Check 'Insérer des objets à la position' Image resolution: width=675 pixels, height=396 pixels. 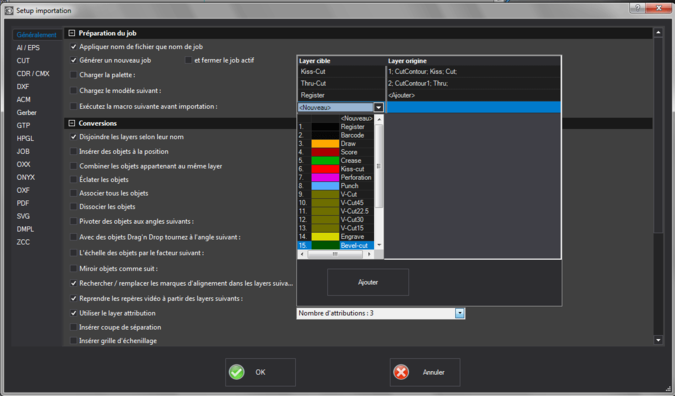pos(74,152)
